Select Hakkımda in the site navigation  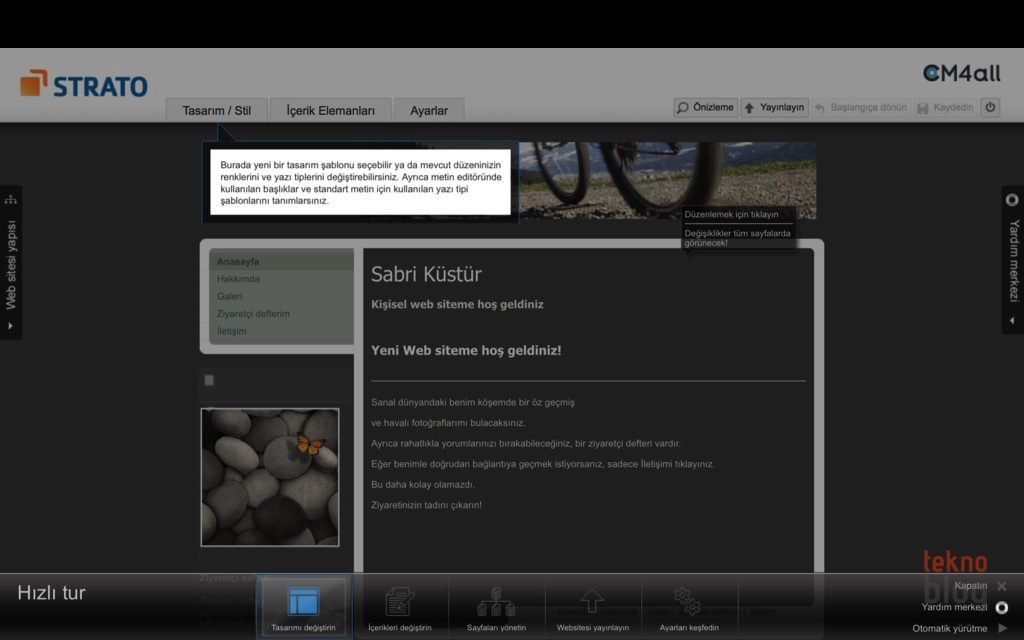click(238, 279)
